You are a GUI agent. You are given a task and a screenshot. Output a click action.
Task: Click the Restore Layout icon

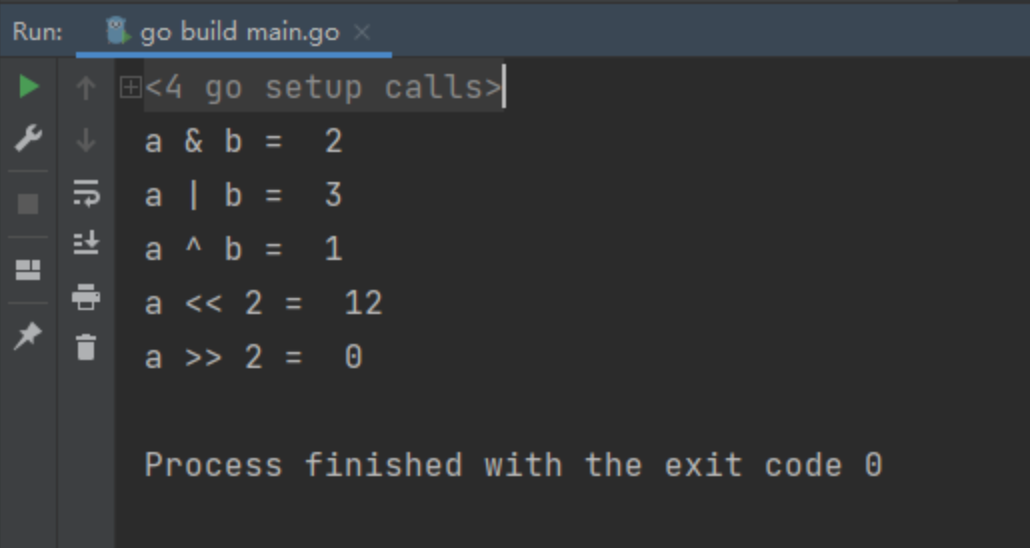click(x=28, y=269)
